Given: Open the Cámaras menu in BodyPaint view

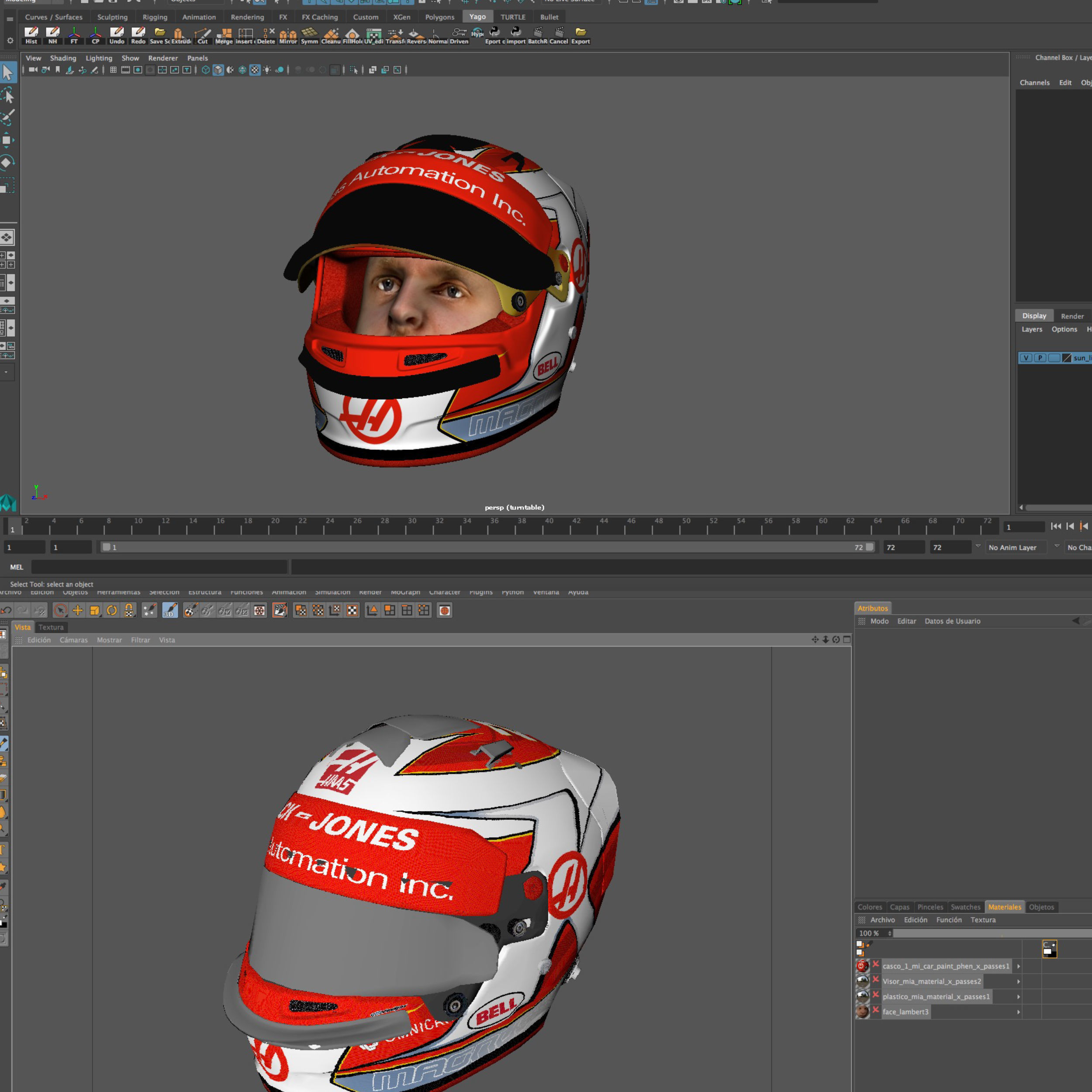Looking at the screenshot, I should point(73,640).
